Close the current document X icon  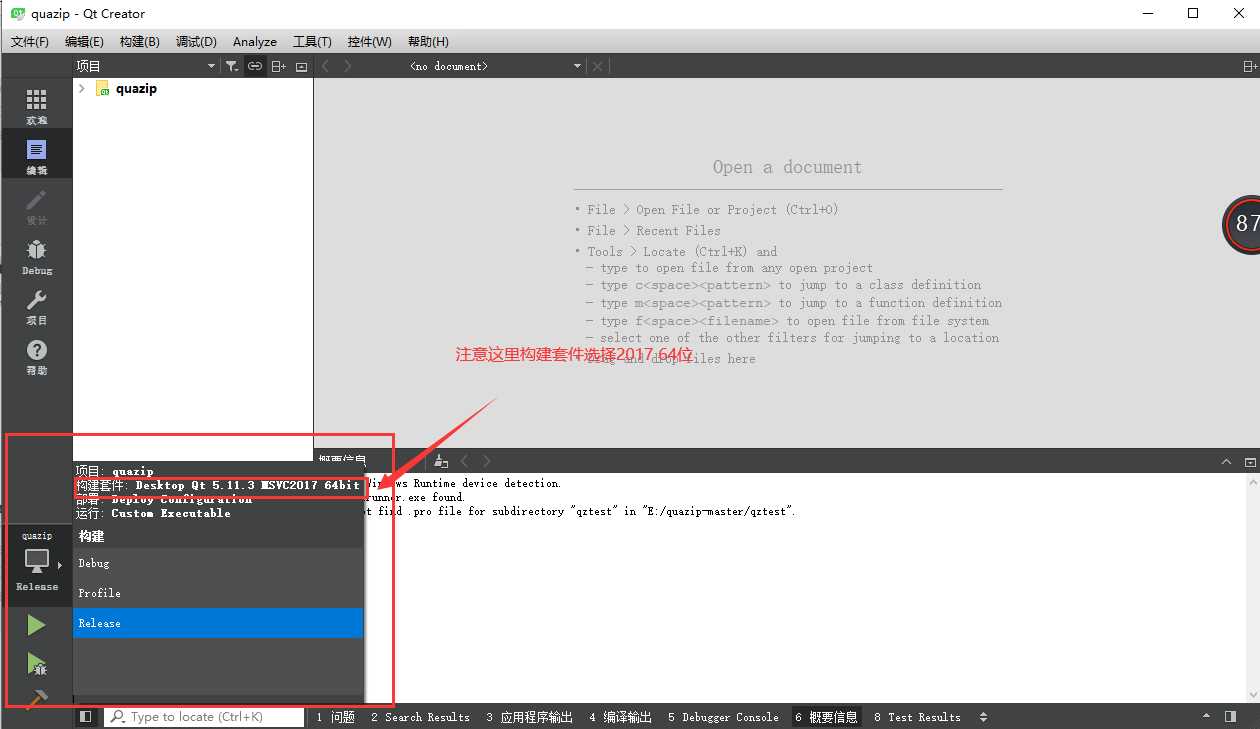[x=598, y=66]
